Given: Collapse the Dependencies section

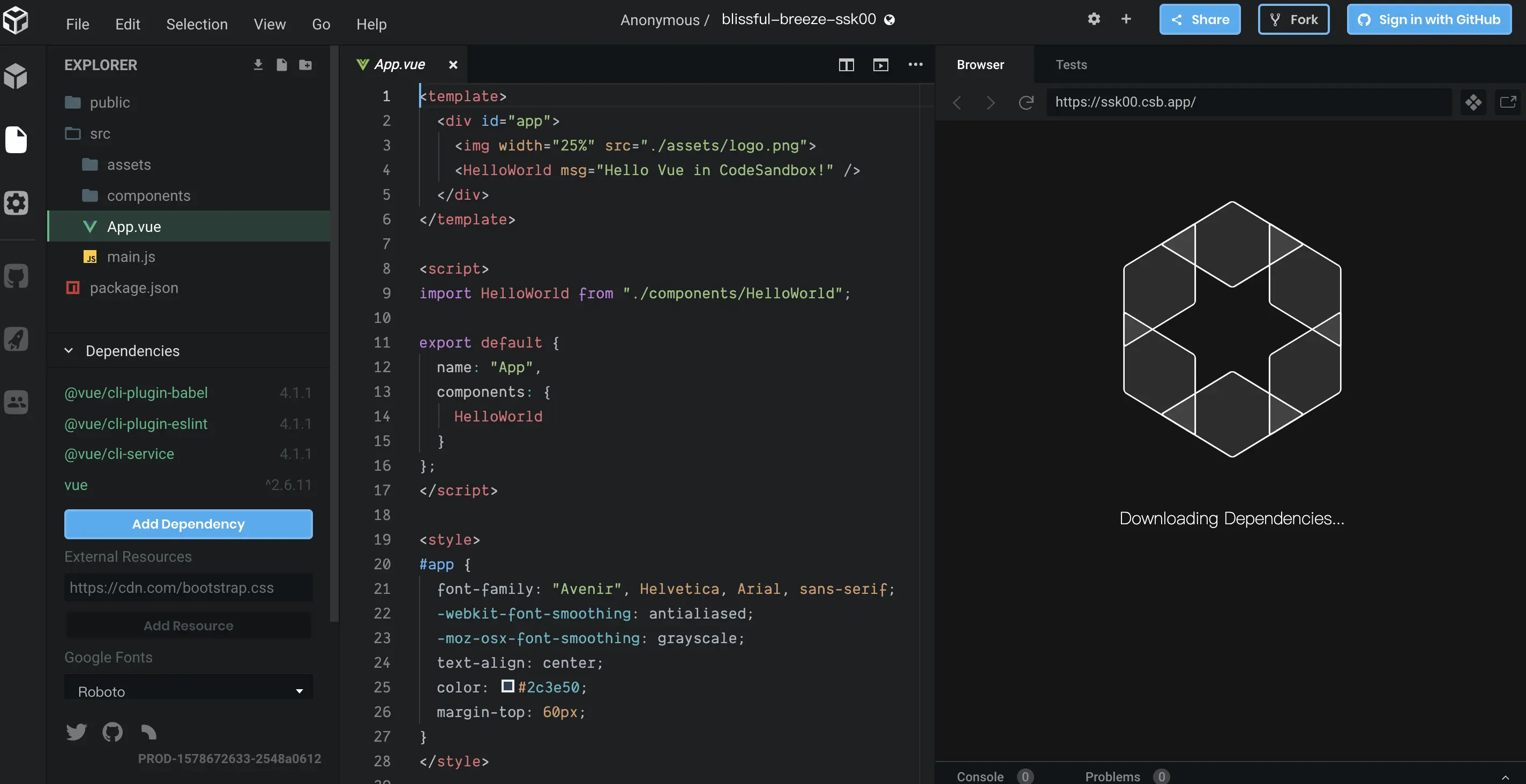Looking at the screenshot, I should click(69, 351).
